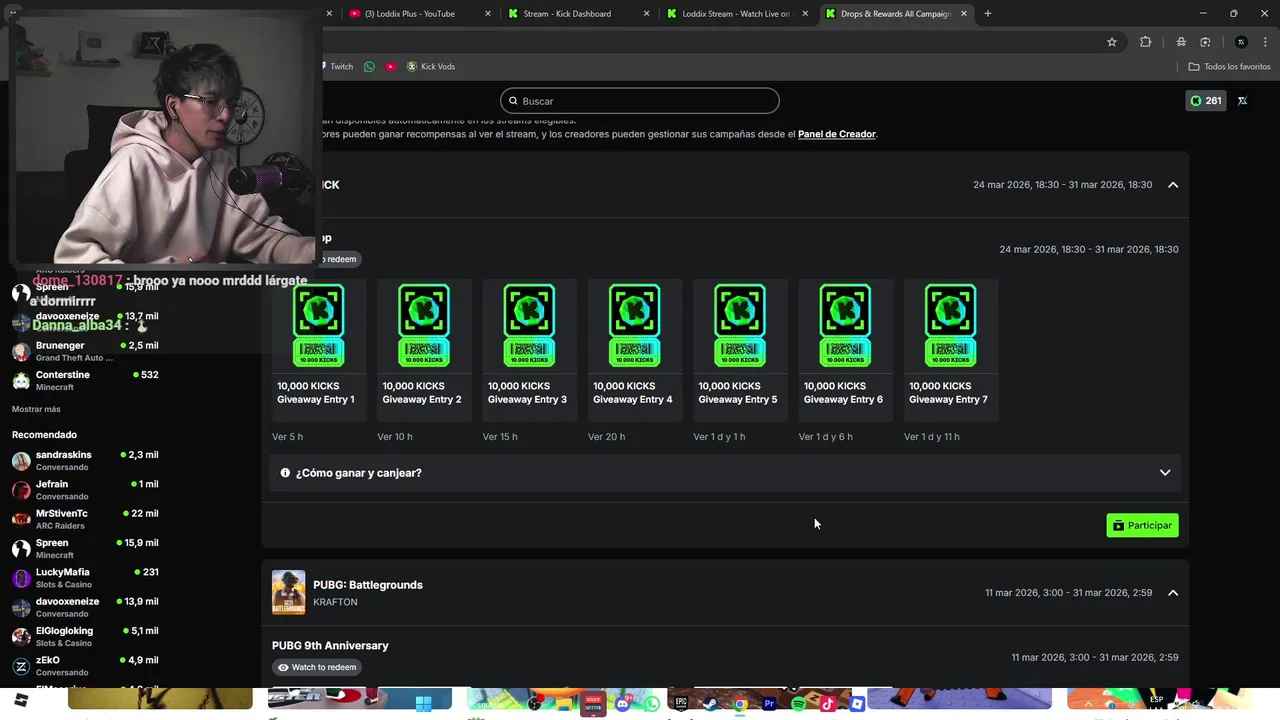
Task: Open a new browser tab
Action: click(988, 14)
